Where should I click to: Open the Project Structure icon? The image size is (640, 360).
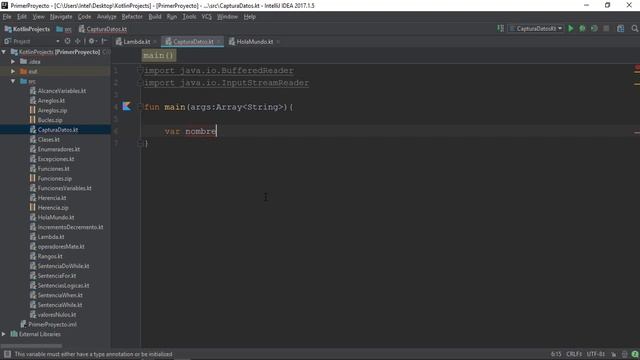coord(621,29)
